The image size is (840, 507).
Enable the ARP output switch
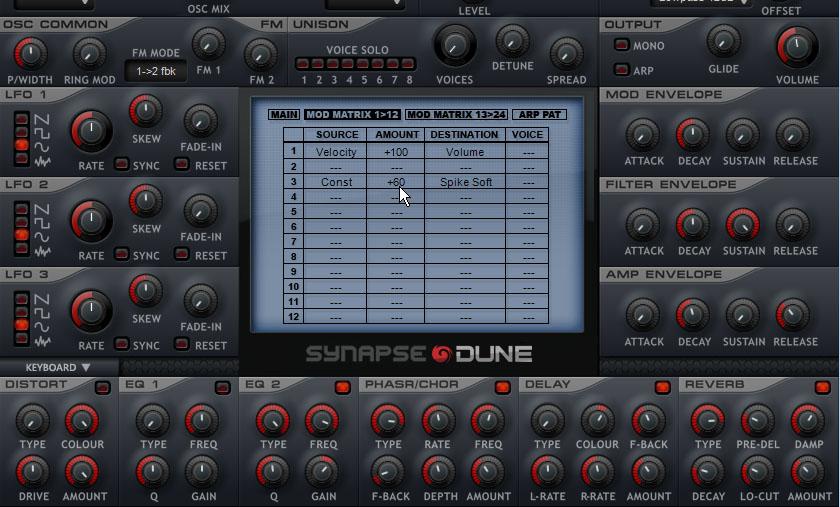(x=621, y=69)
